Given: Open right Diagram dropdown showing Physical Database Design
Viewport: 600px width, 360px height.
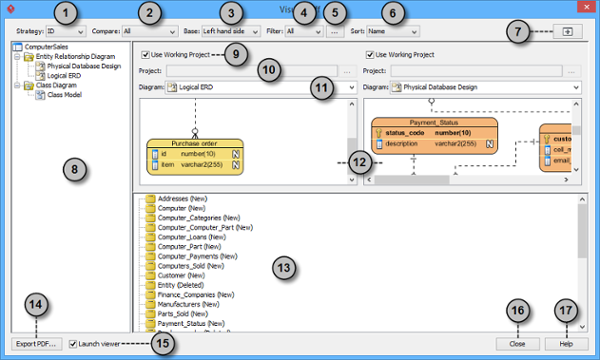Looking at the screenshot, I should tap(486, 87).
